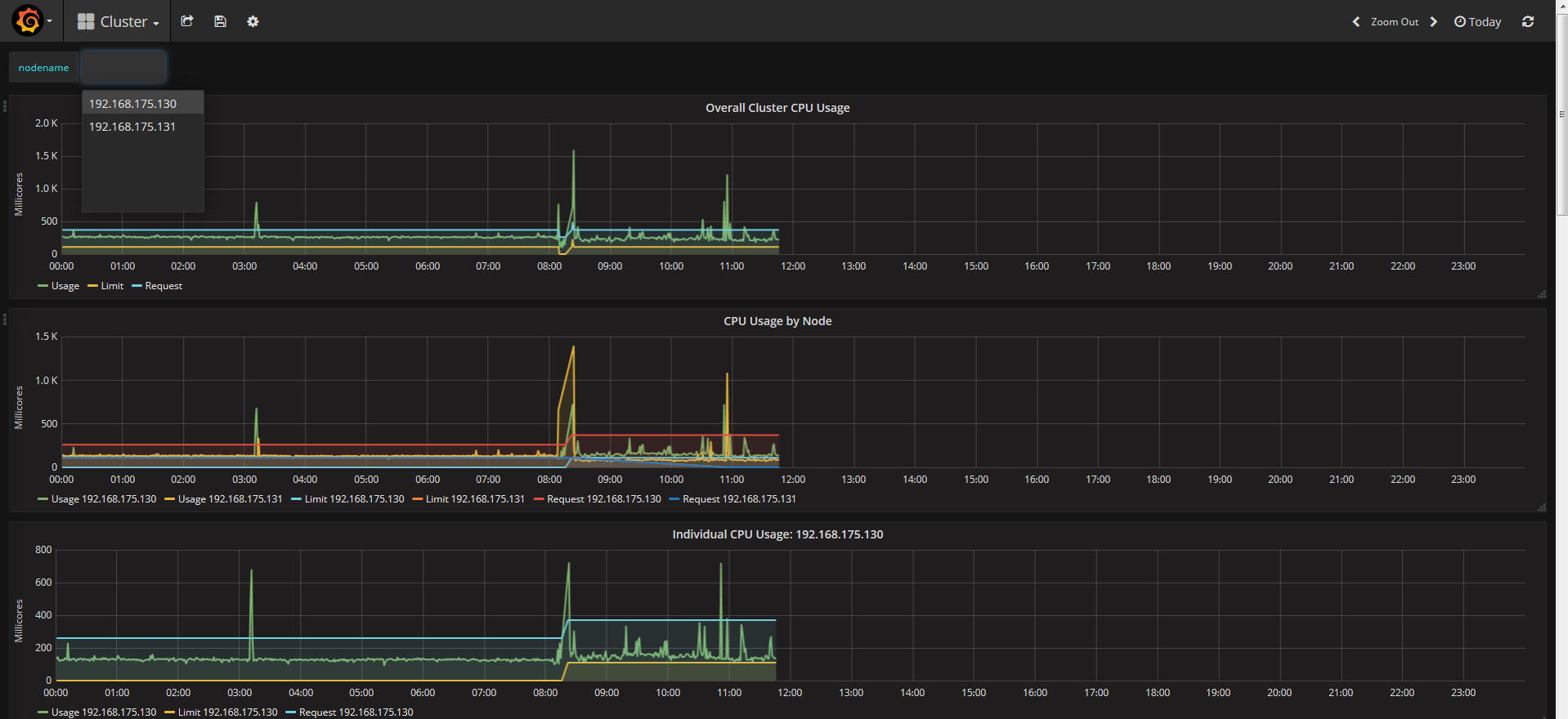1568x719 pixels.
Task: Click the Millicores axis label in Overall Cluster panel
Action: pyautogui.click(x=19, y=194)
